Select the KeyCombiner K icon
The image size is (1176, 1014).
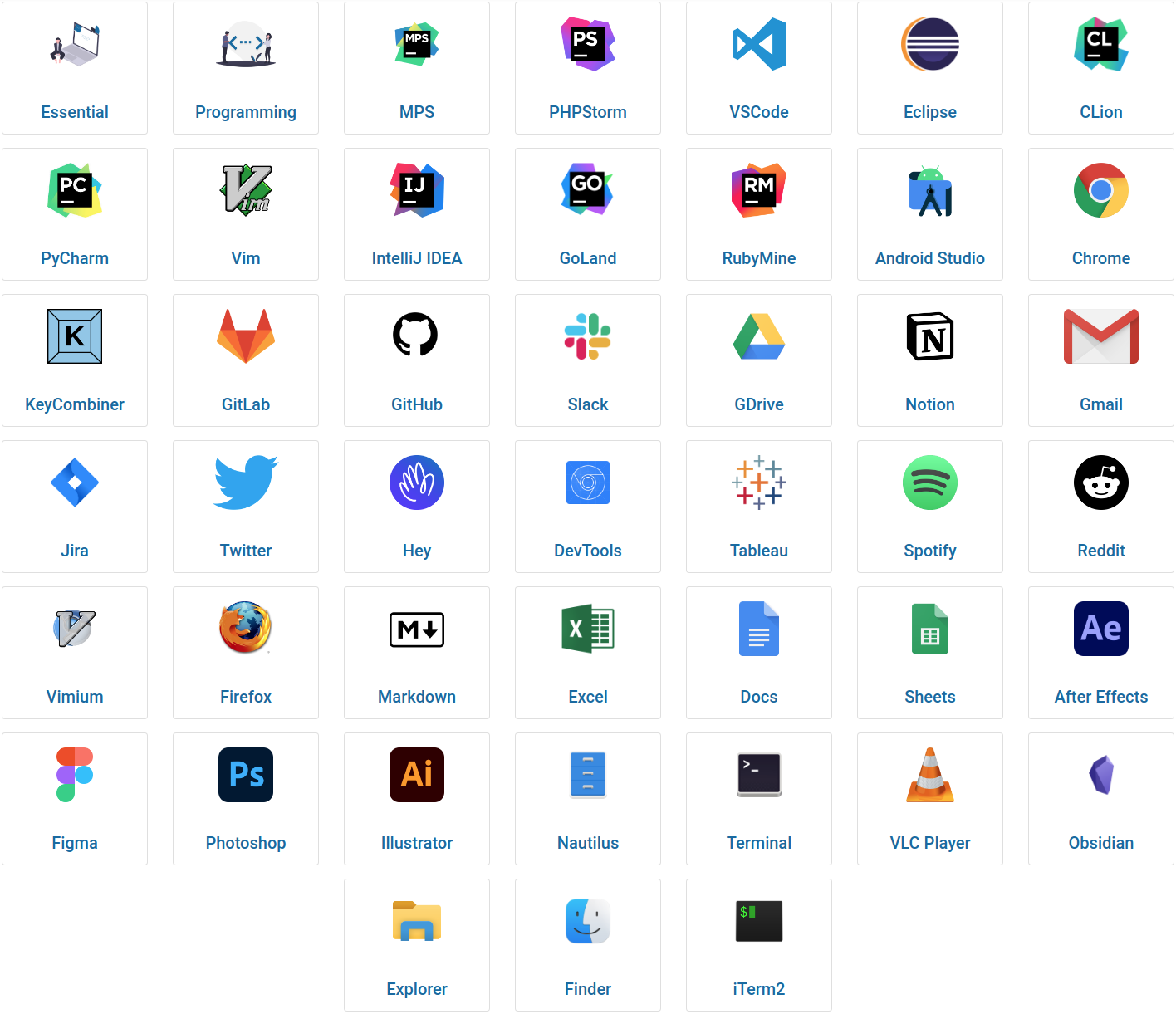[75, 336]
